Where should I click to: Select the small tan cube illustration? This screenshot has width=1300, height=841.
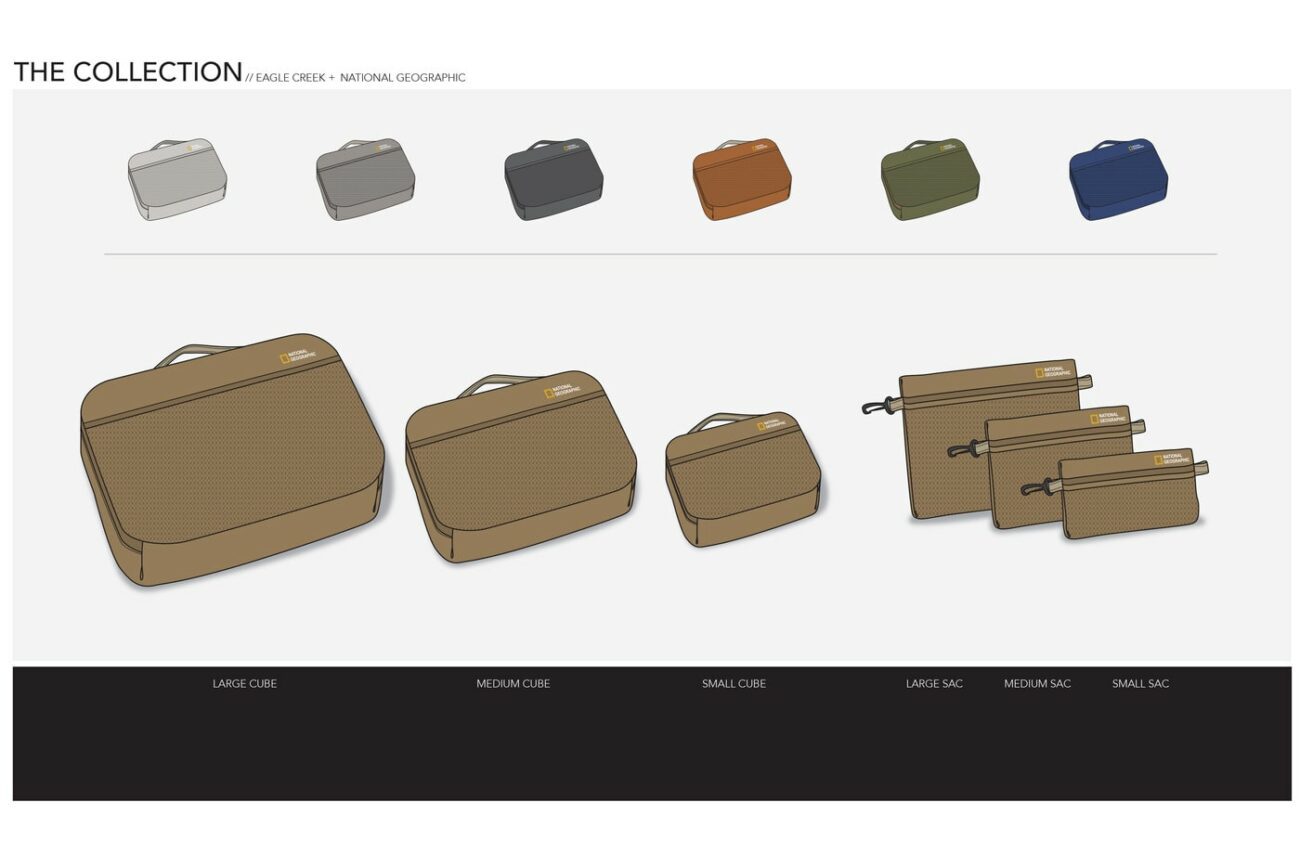click(743, 482)
